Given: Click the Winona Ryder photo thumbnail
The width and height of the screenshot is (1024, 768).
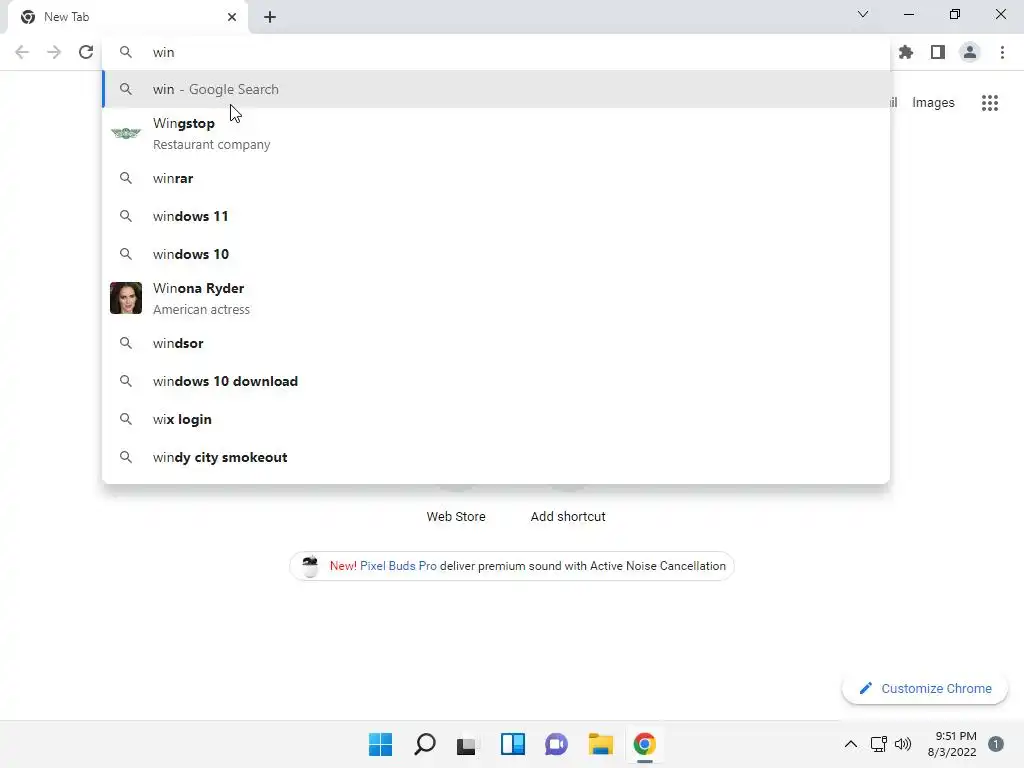Looking at the screenshot, I should point(126,298).
